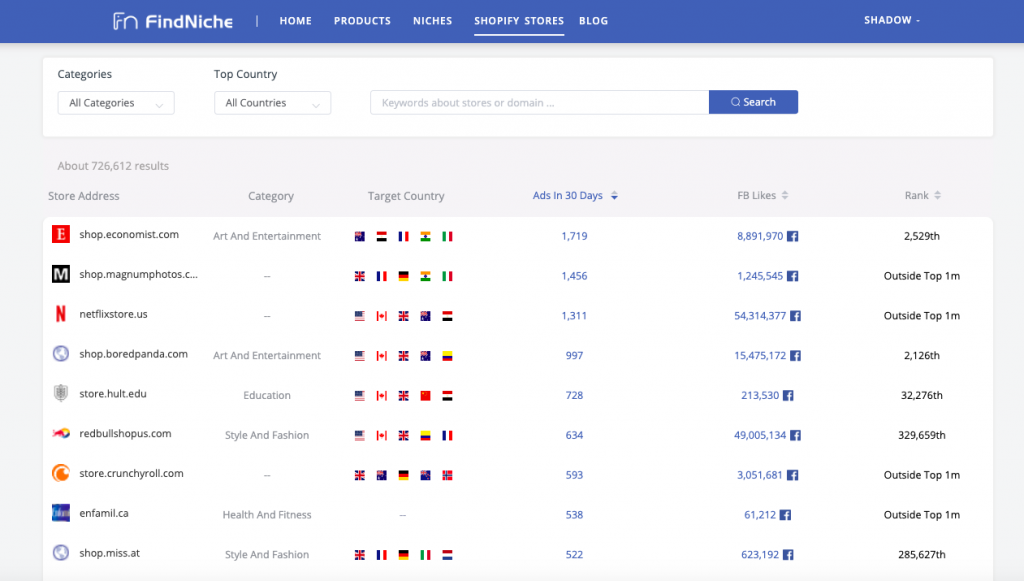Viewport: 1024px width, 581px height.
Task: Click the shop.boredpanda.com globe icon
Action: pos(61,354)
